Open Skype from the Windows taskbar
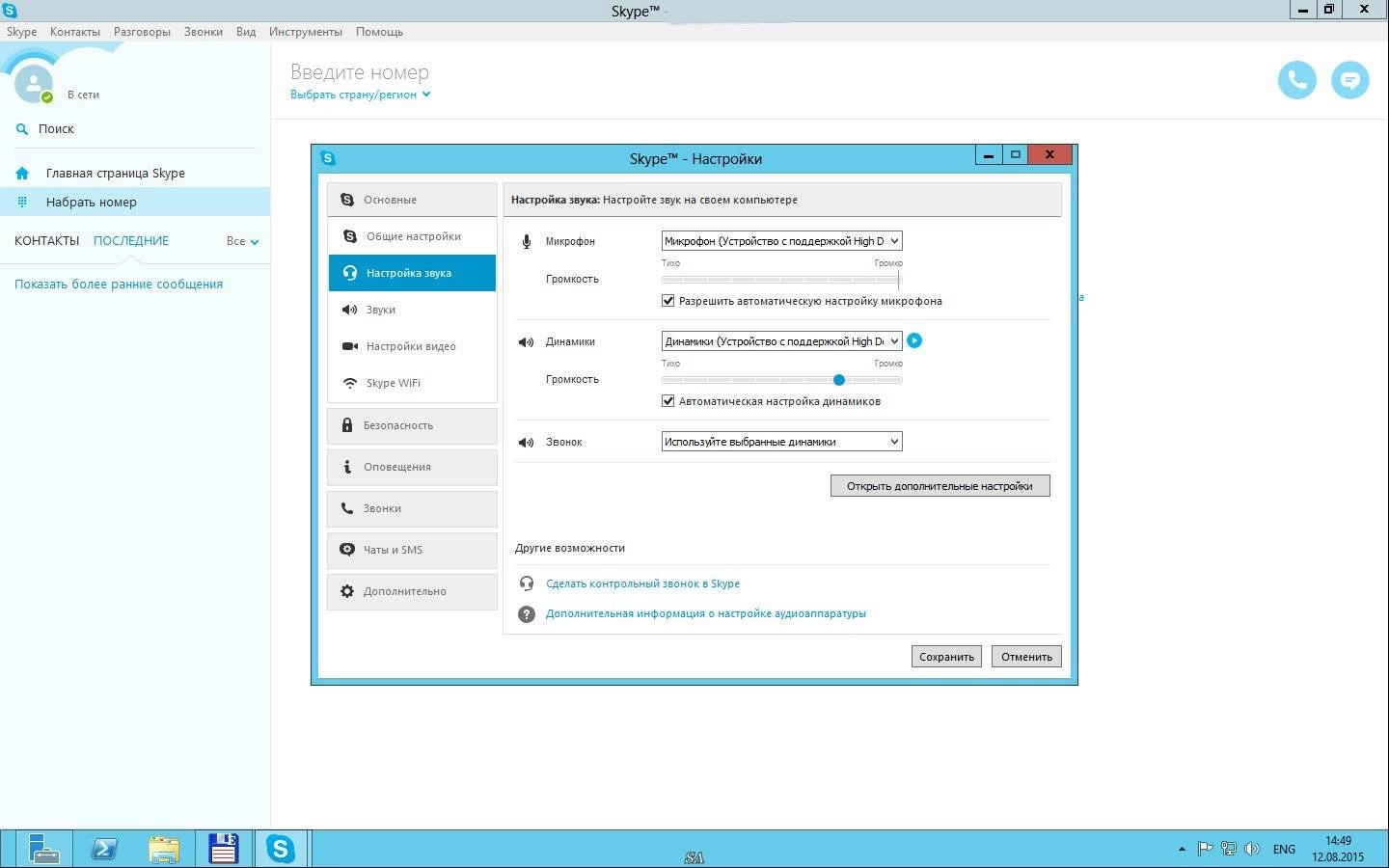 point(281,849)
